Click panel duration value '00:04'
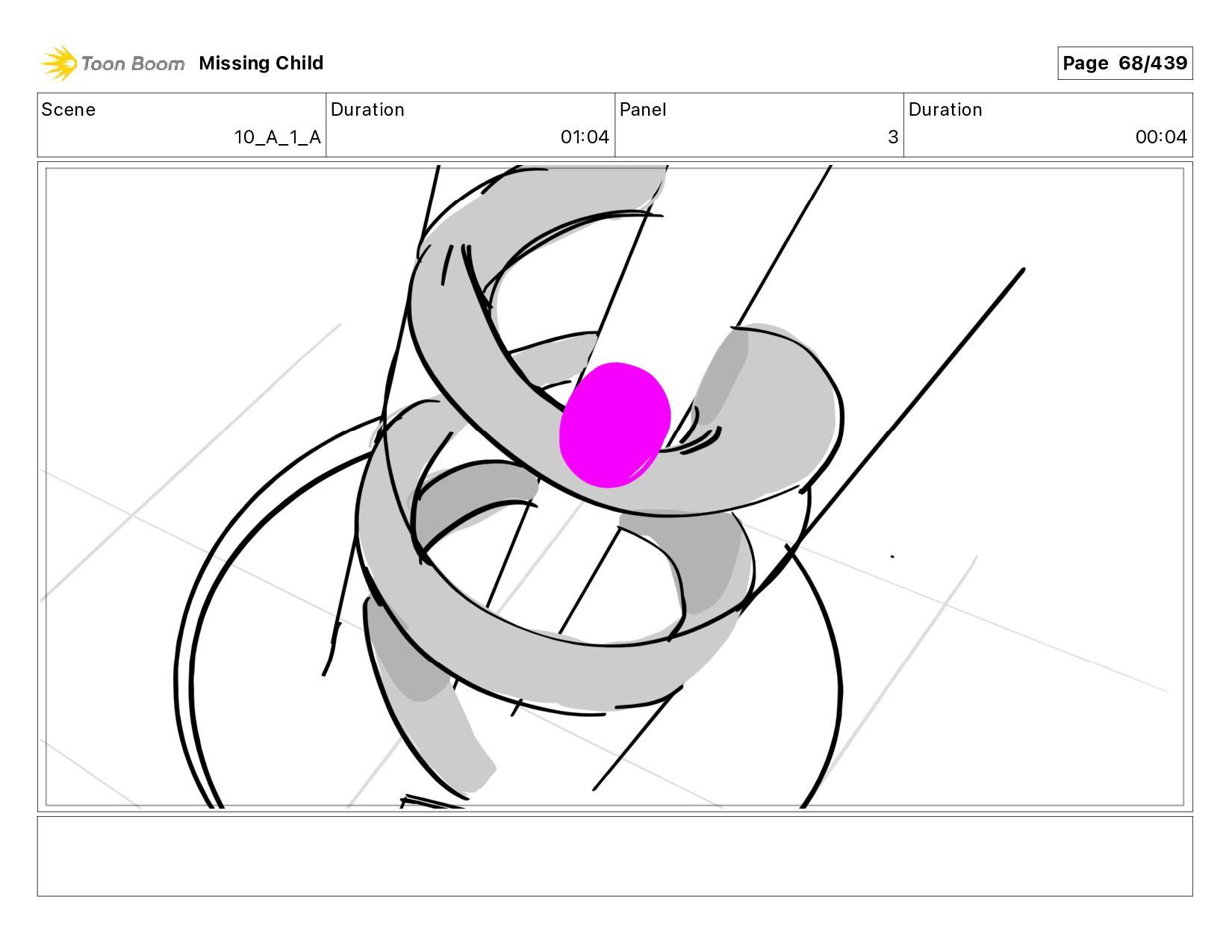 click(x=1161, y=137)
